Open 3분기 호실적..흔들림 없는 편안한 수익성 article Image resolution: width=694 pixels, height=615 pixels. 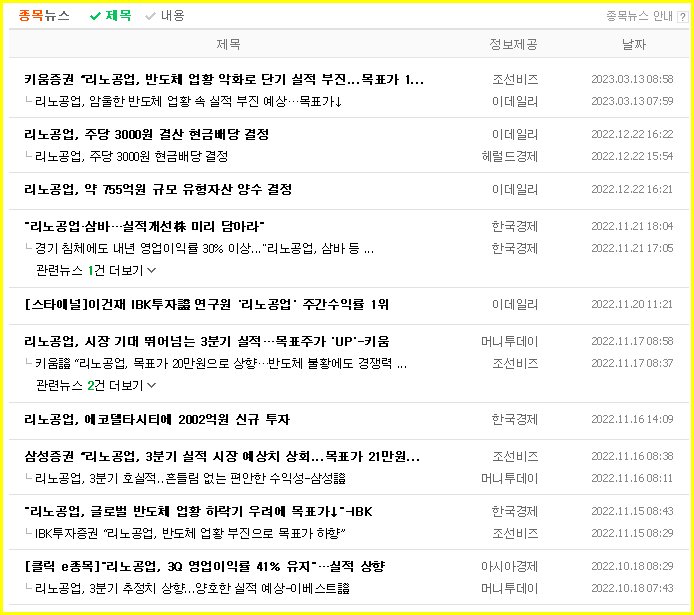click(190, 479)
